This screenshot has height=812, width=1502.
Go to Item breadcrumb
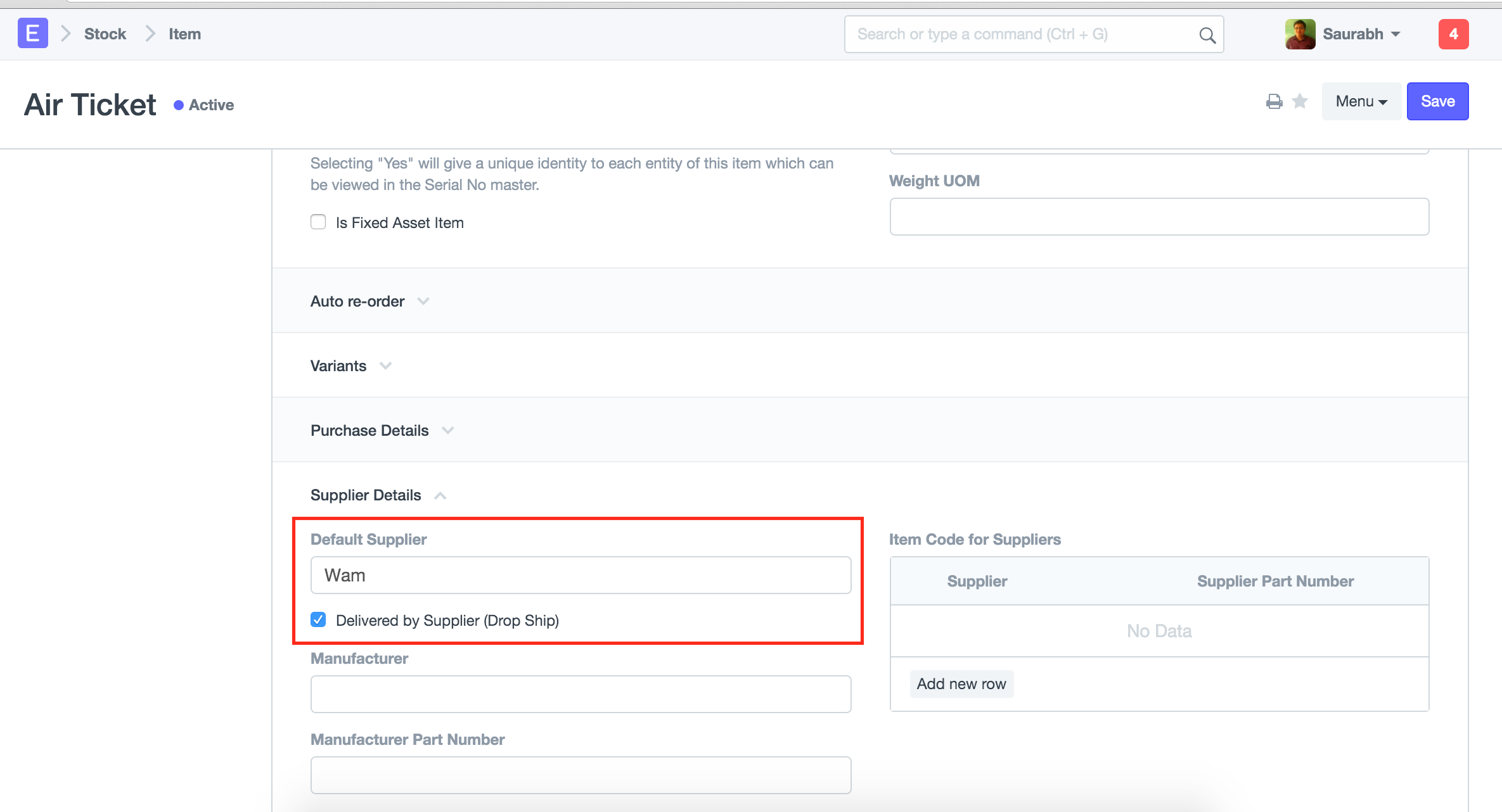[184, 34]
